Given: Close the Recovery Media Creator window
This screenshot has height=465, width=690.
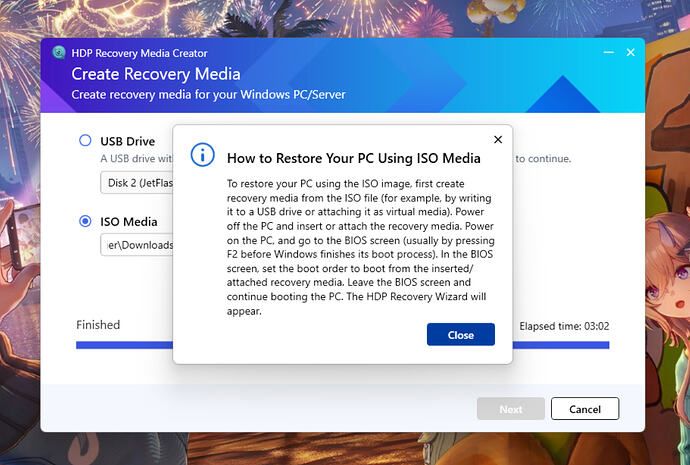Looking at the screenshot, I should point(630,52).
